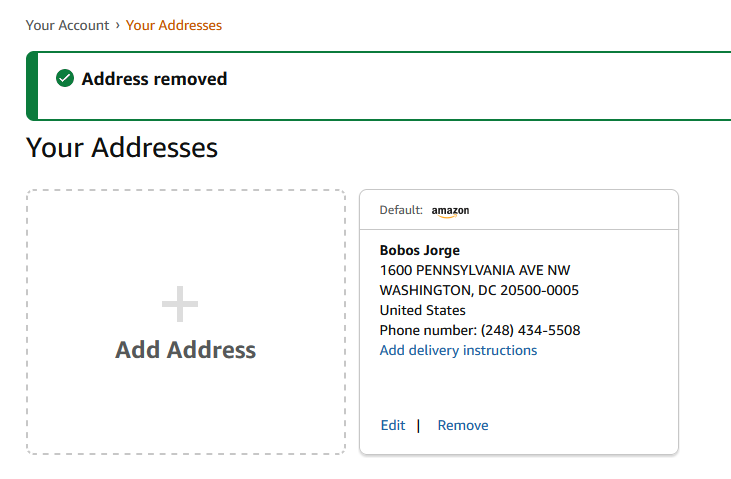Image resolution: width=731 pixels, height=479 pixels.
Task: Click the green success checkmark icon
Action: coord(65,78)
